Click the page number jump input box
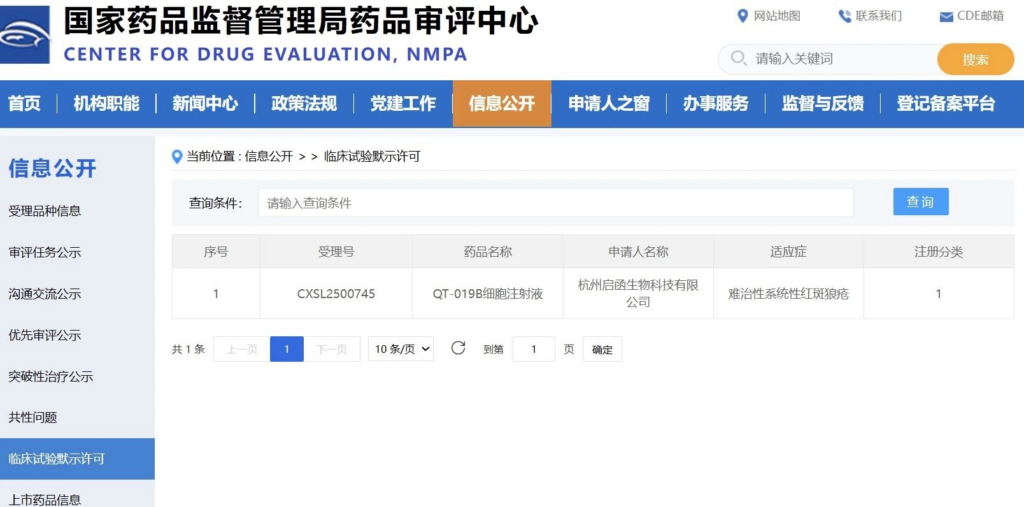The width and height of the screenshot is (1024, 507). tap(533, 349)
